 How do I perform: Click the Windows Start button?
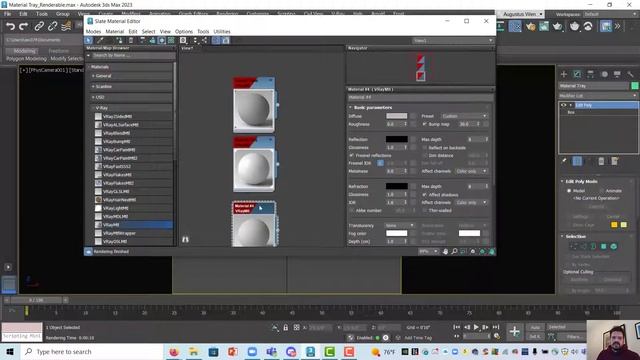pos(10,352)
